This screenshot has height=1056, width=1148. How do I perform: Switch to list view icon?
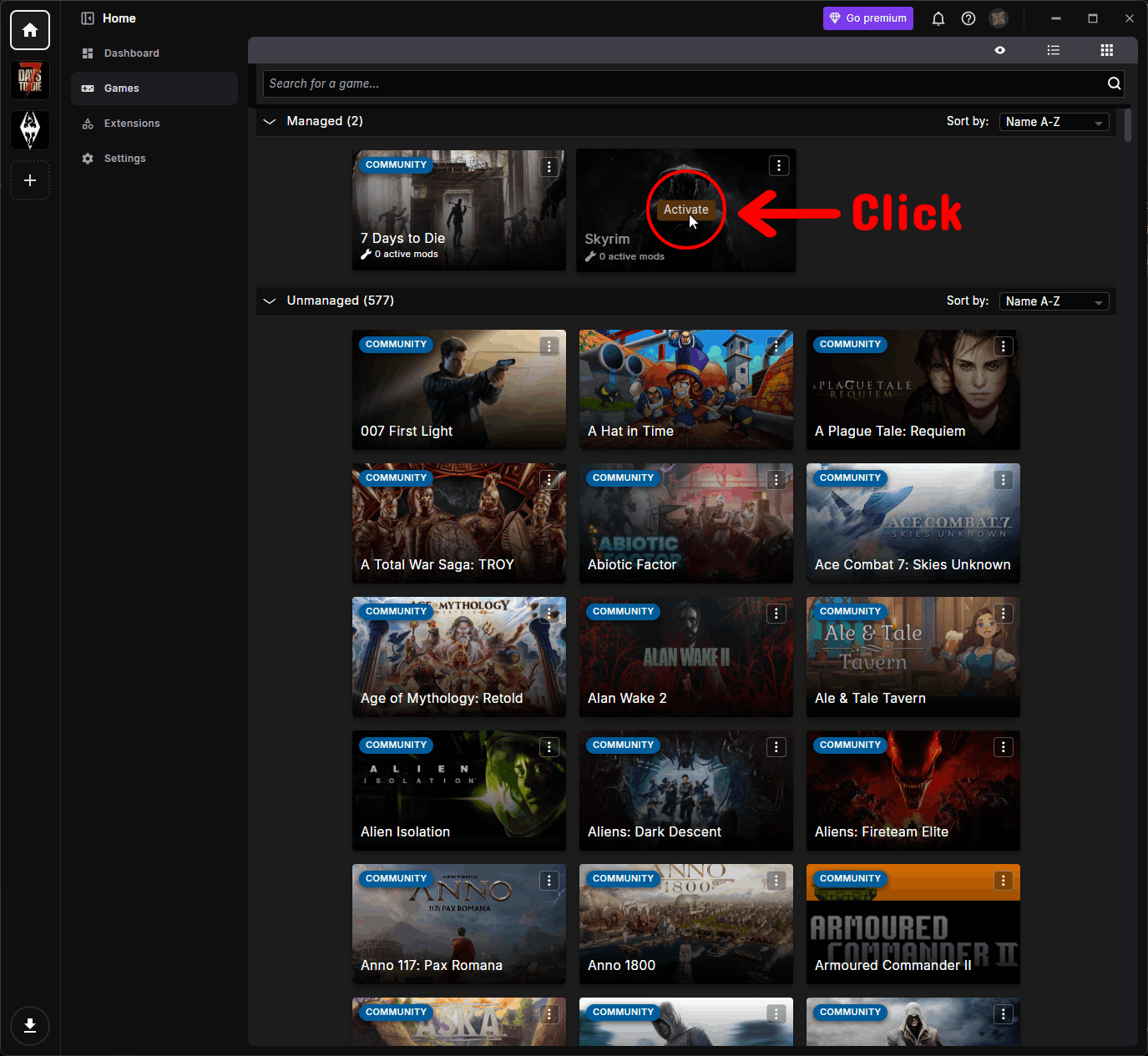(1054, 50)
